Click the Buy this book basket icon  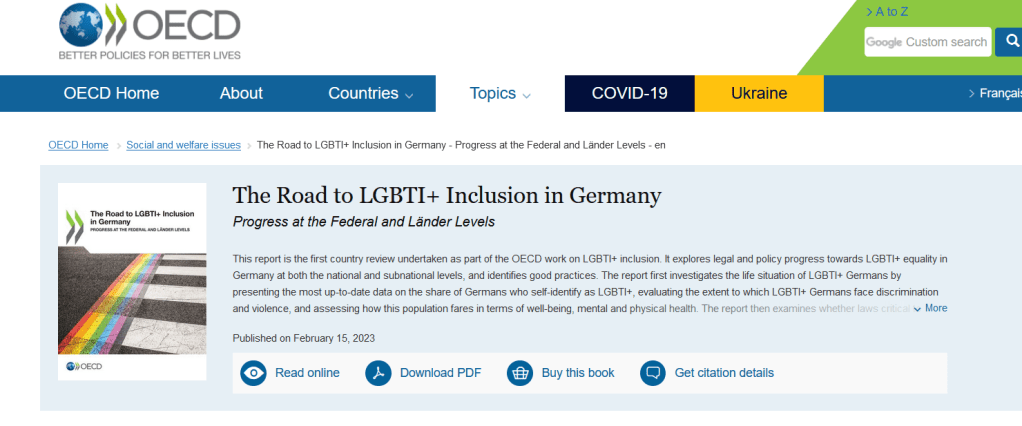point(520,373)
